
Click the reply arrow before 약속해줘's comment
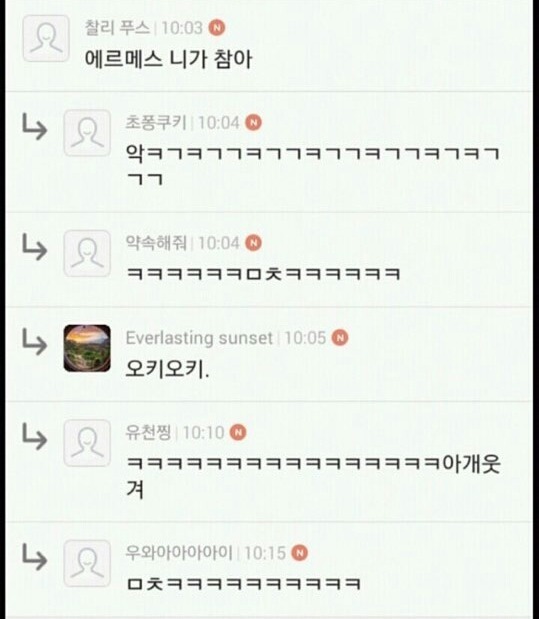pos(34,247)
